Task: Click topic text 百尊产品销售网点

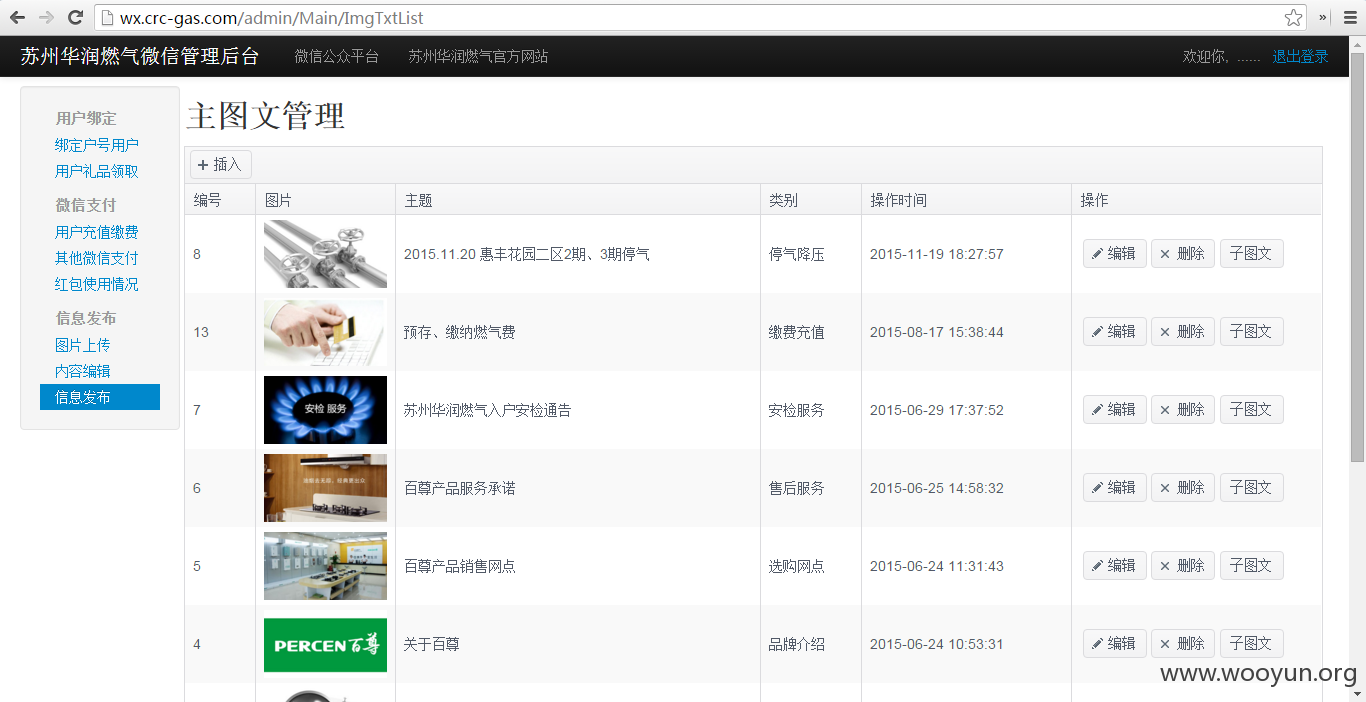Action: click(x=460, y=566)
